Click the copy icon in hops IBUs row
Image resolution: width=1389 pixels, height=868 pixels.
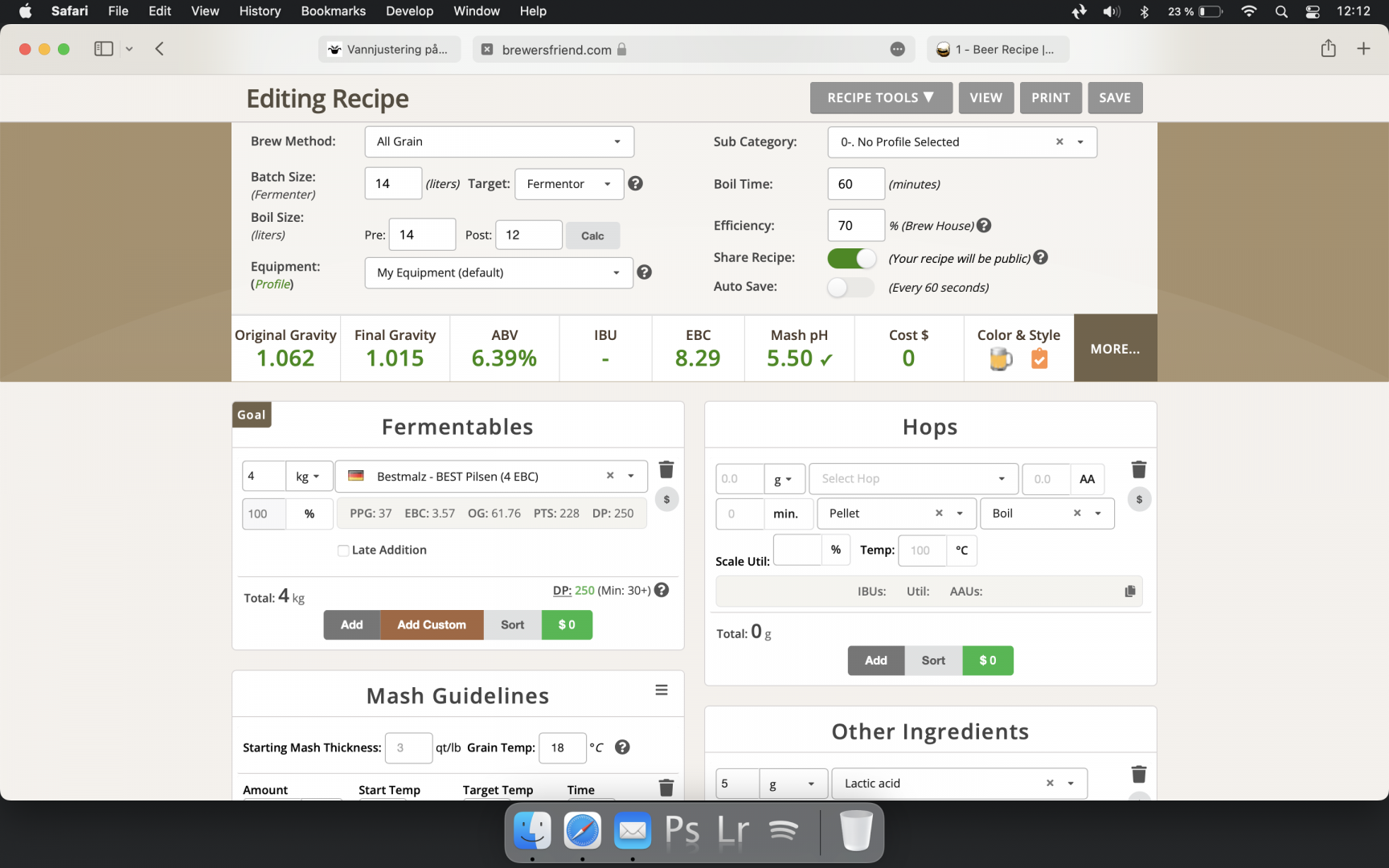[1130, 592]
